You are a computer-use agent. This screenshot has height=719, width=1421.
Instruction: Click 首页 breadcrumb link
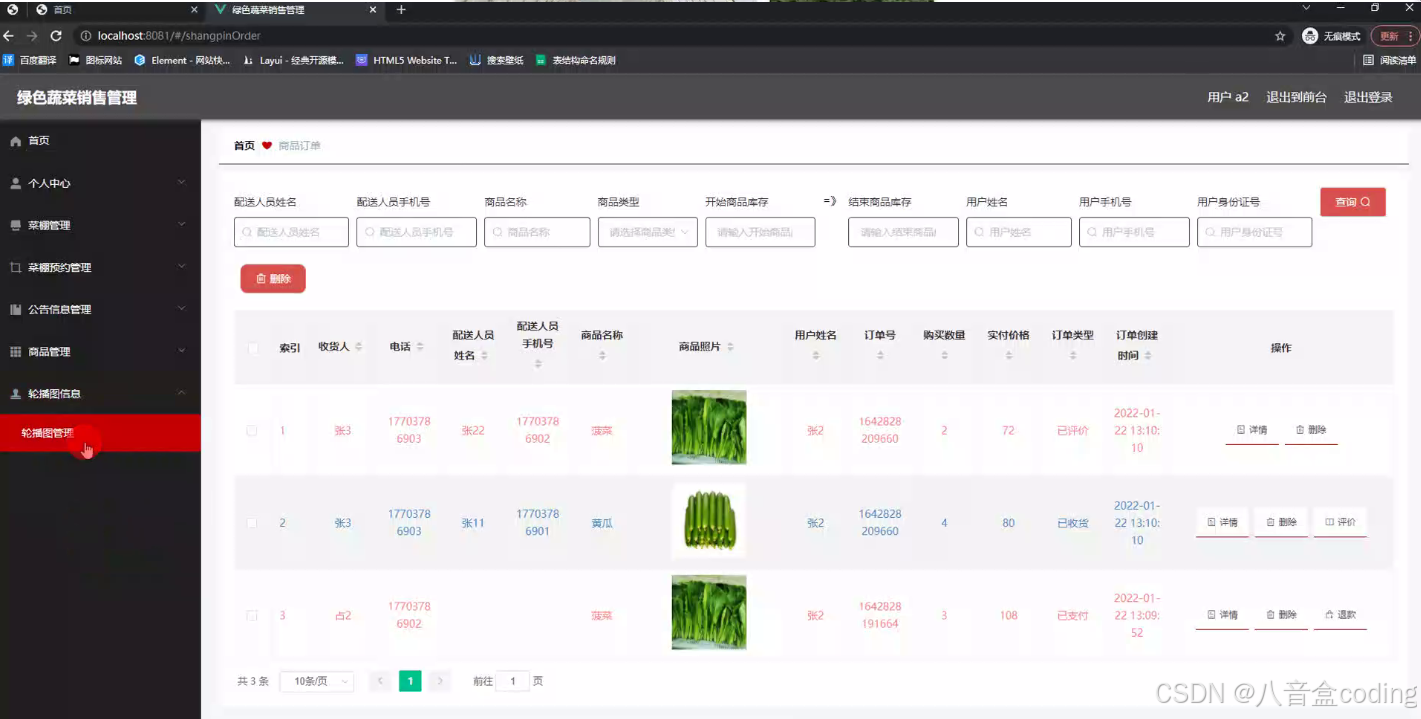pos(244,146)
